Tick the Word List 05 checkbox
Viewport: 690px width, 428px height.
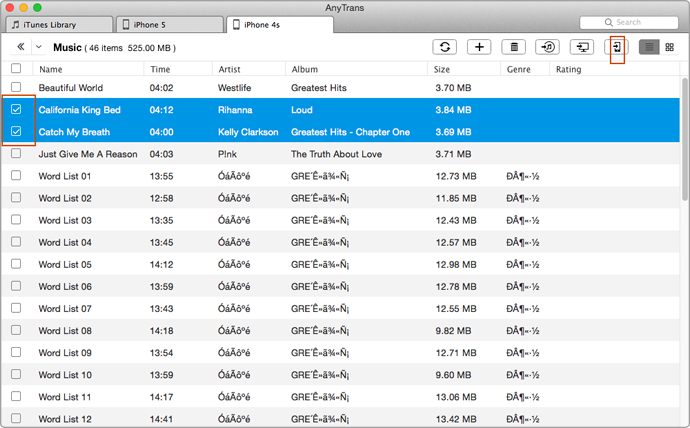[16, 263]
